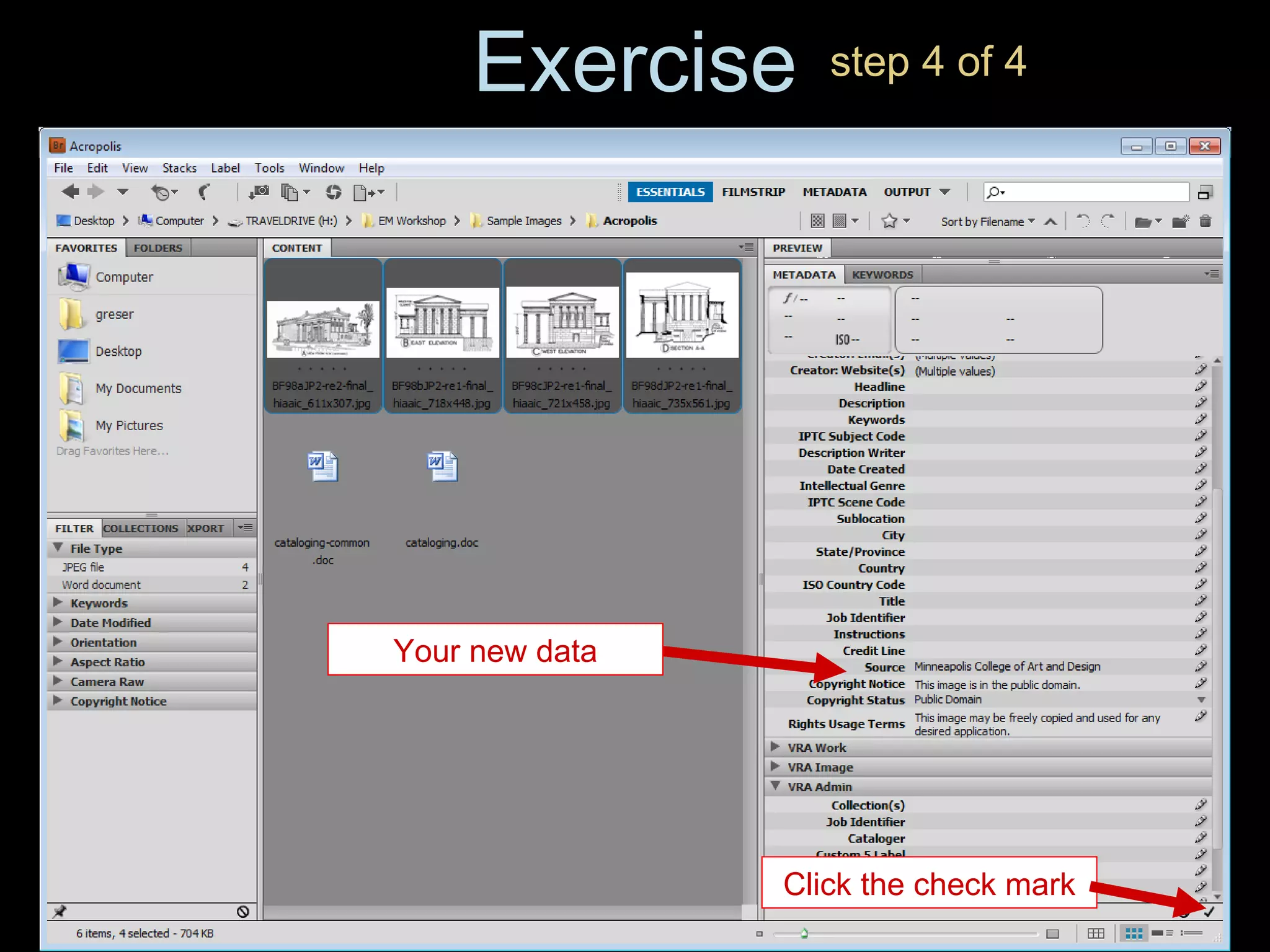This screenshot has height=952, width=1270.
Task: Open Copyright Status dropdown arrow
Action: (x=1201, y=700)
